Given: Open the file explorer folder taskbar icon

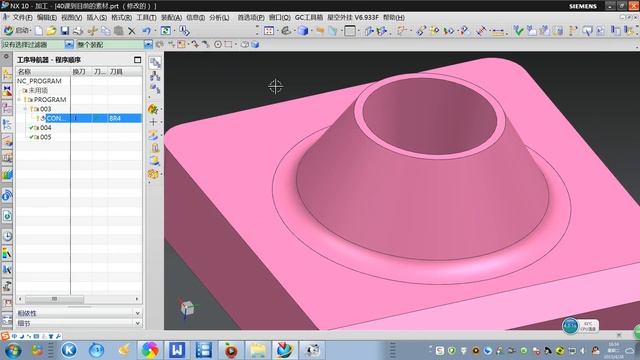Looking at the screenshot, I should click(x=257, y=350).
